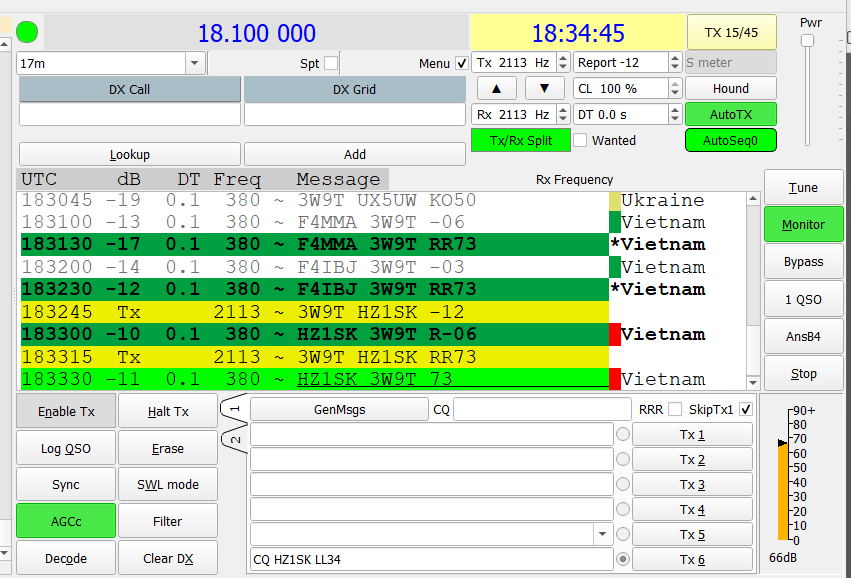Viewport: 851px width, 578px height.
Task: Click the Tune button
Action: pos(803,188)
